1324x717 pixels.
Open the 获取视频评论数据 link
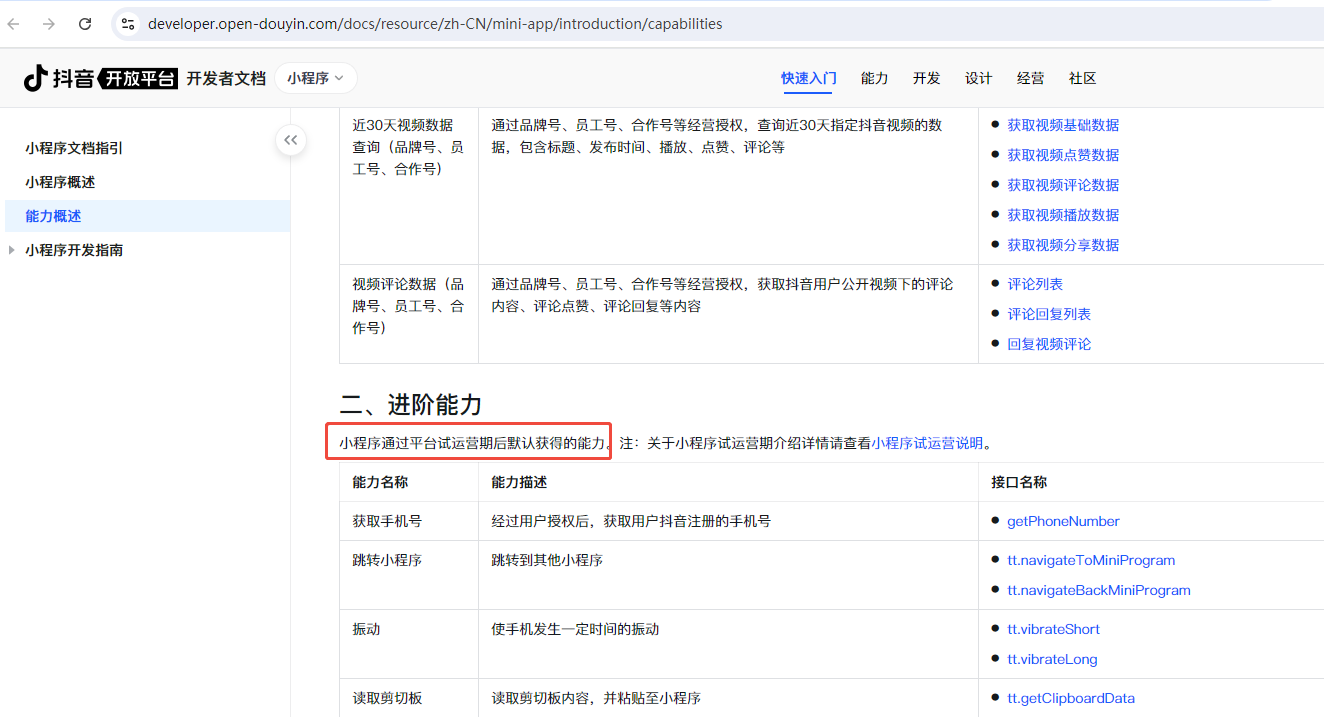(1063, 185)
